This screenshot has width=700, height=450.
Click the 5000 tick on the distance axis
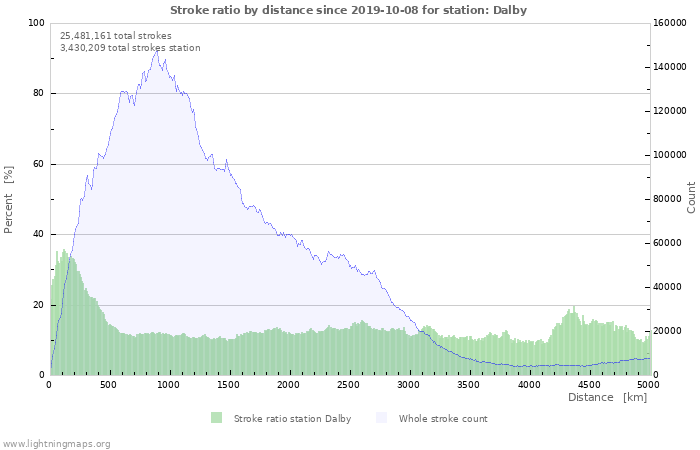[x=648, y=385]
